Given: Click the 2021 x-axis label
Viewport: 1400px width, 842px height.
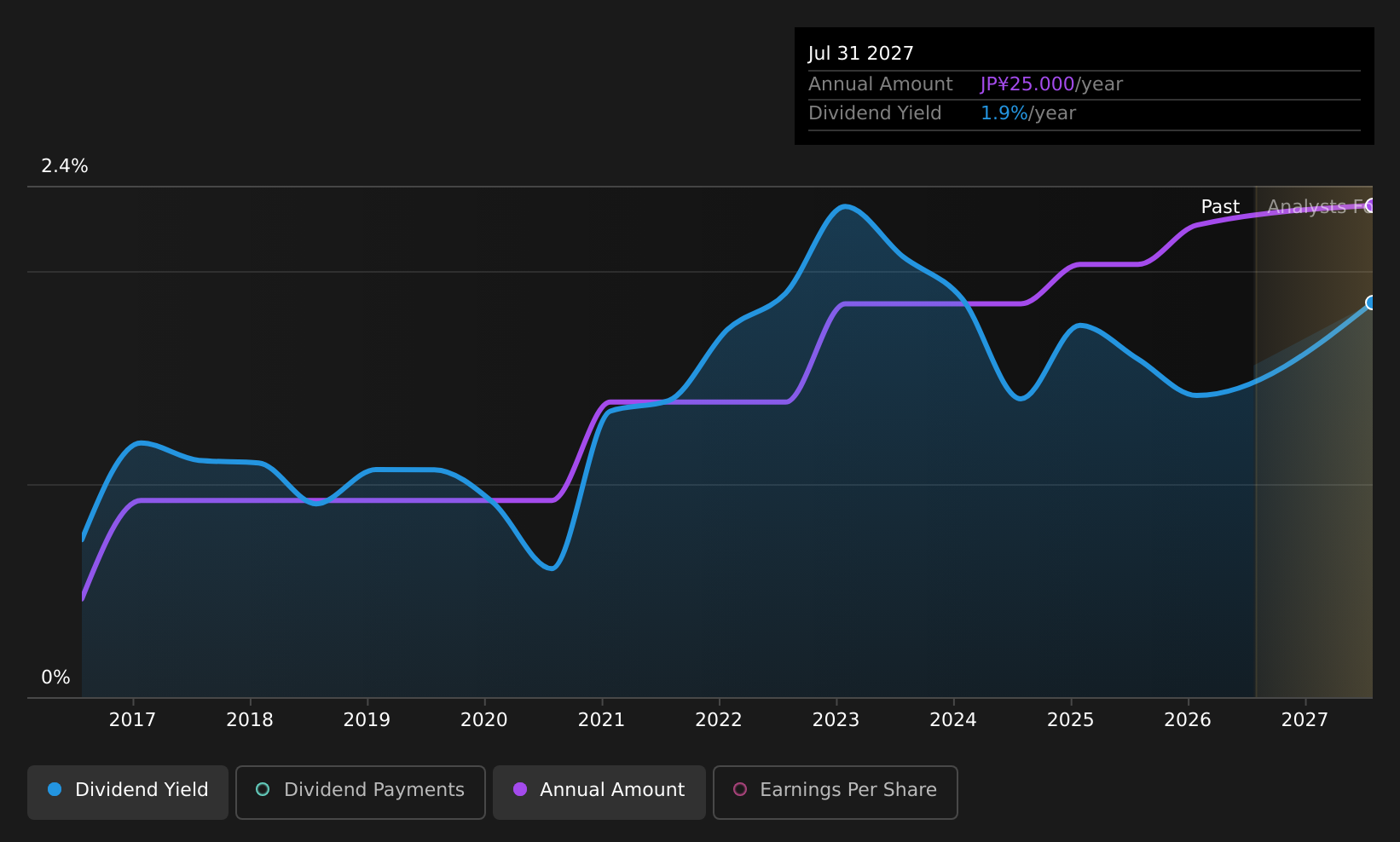Looking at the screenshot, I should tap(601, 720).
